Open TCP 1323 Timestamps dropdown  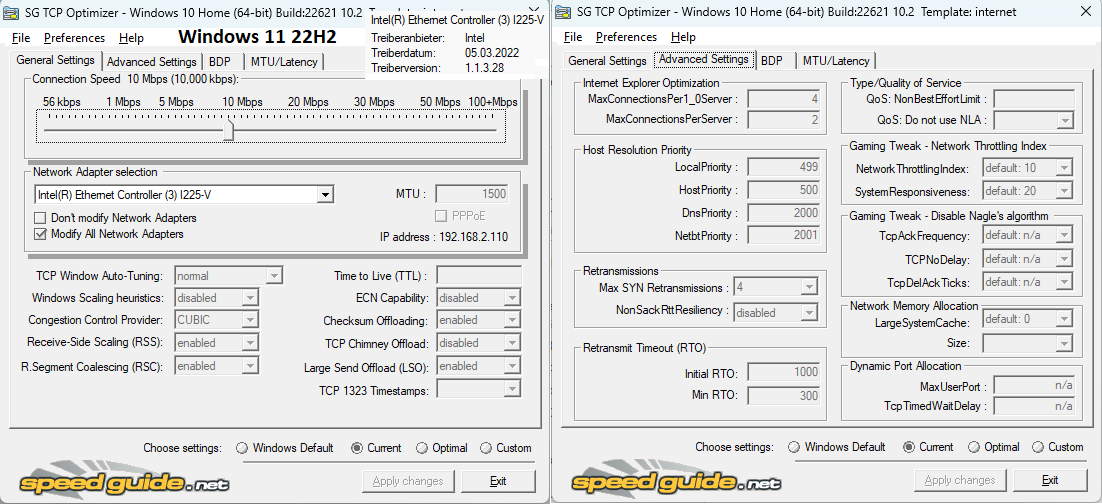(x=513, y=389)
